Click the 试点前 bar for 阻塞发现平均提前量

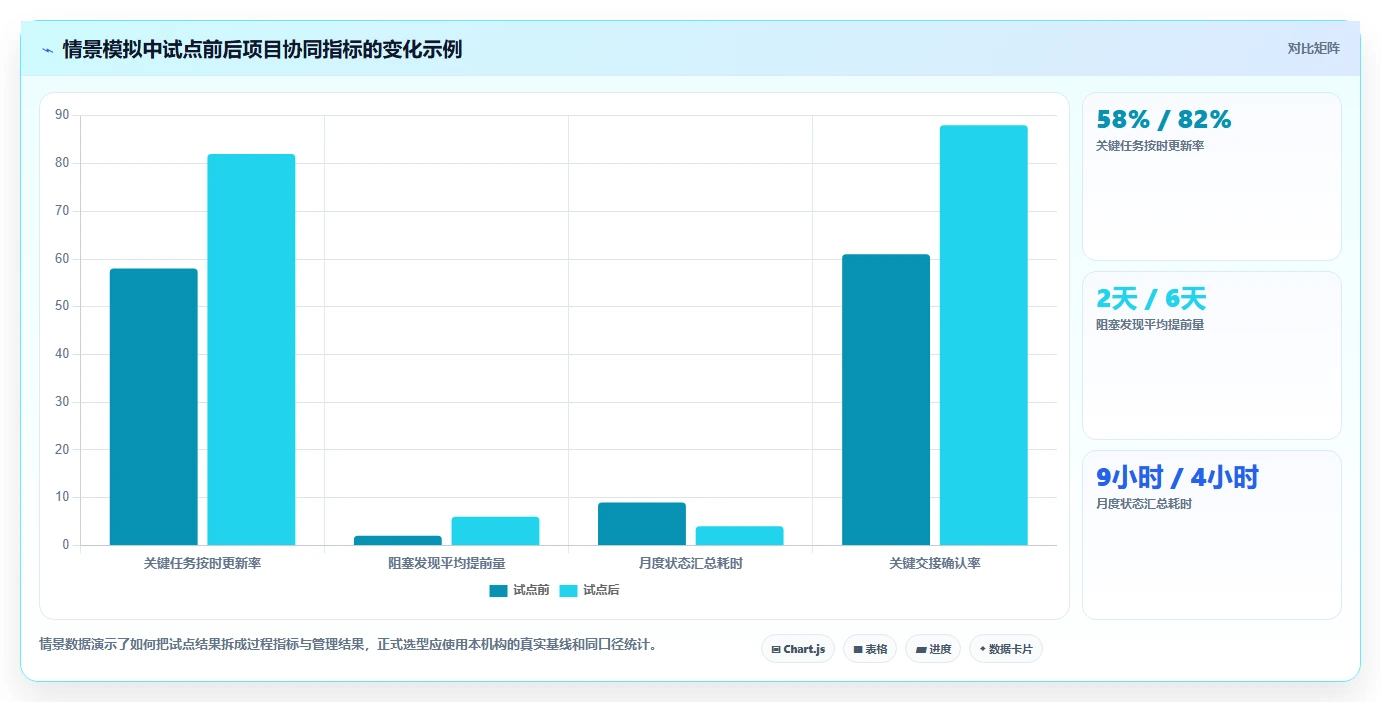click(398, 540)
